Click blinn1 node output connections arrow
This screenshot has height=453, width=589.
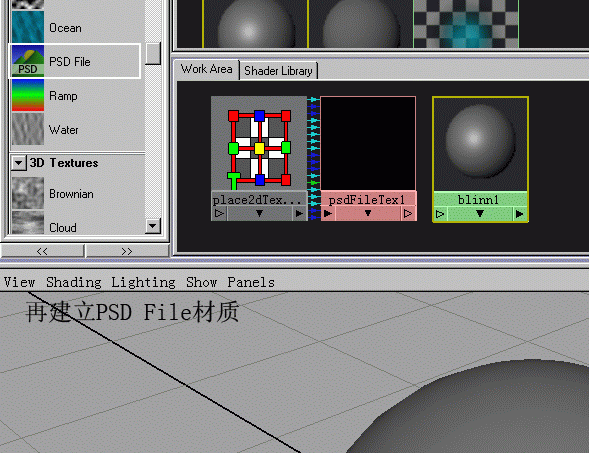point(520,214)
